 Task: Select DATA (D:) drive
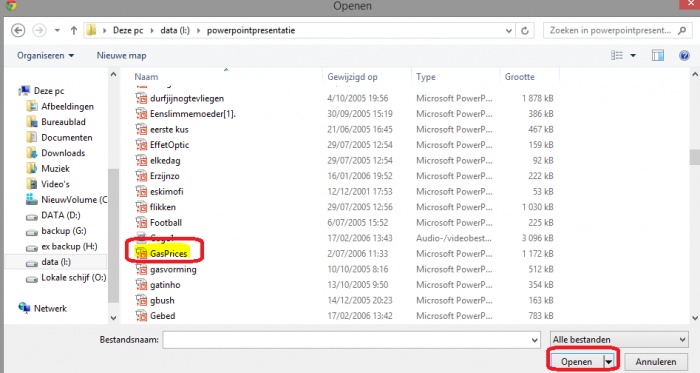61,216
